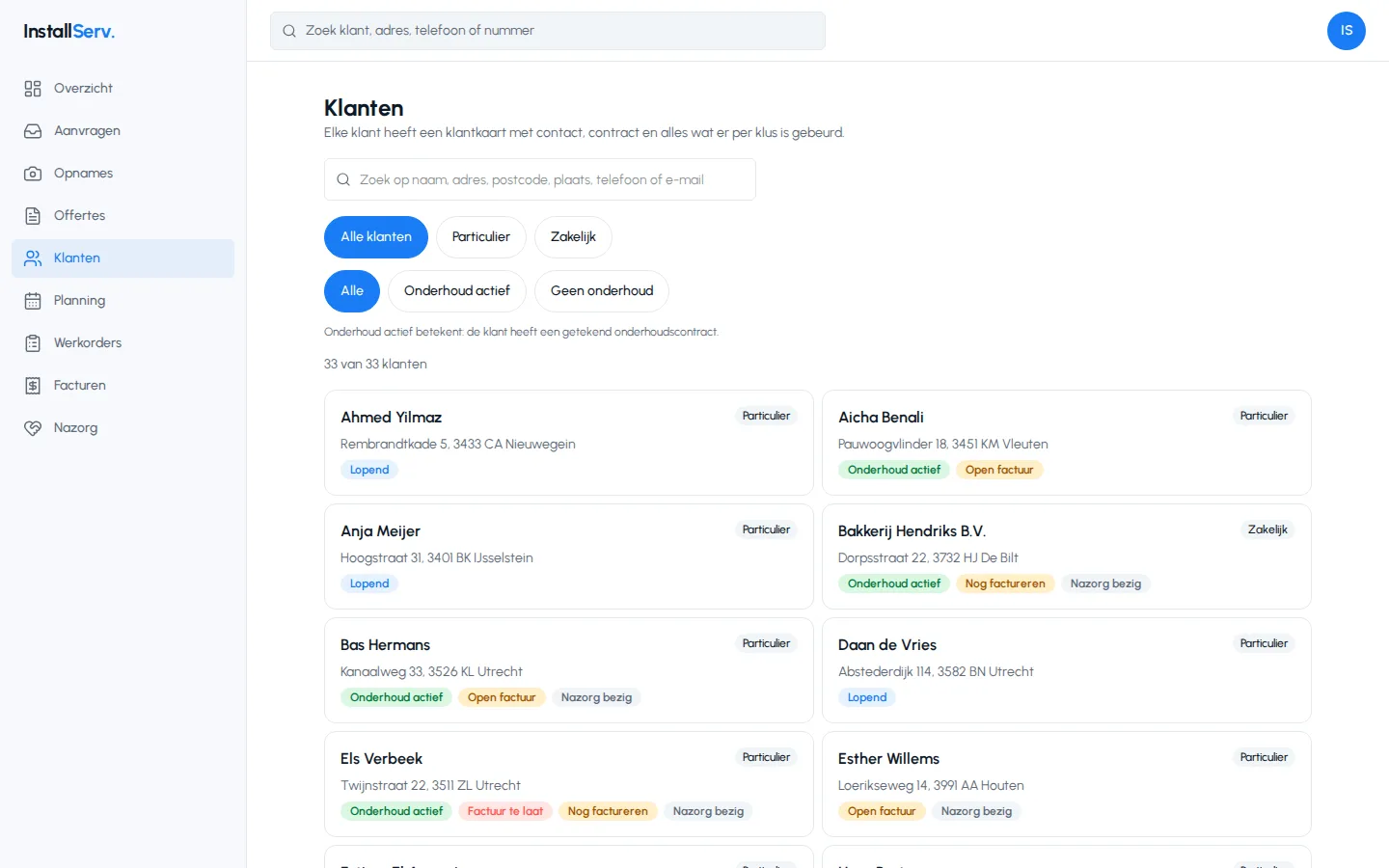Click Onderhoud actief badge on Bas Hermans
The height and width of the screenshot is (868, 1389).
[396, 697]
